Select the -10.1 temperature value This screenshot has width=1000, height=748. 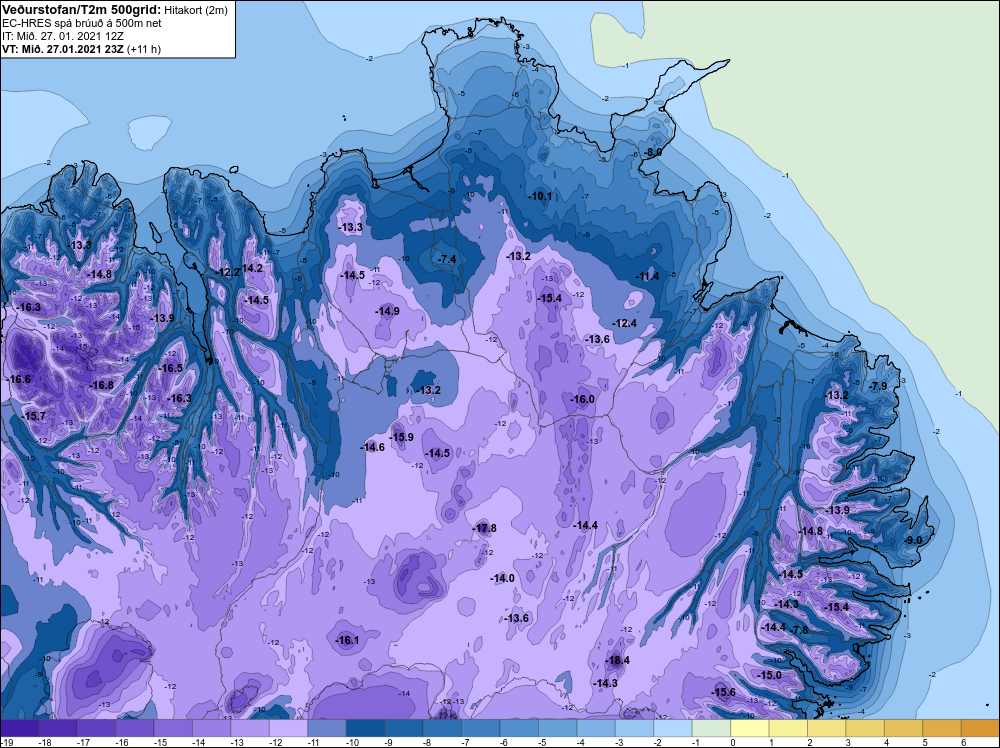(x=541, y=196)
